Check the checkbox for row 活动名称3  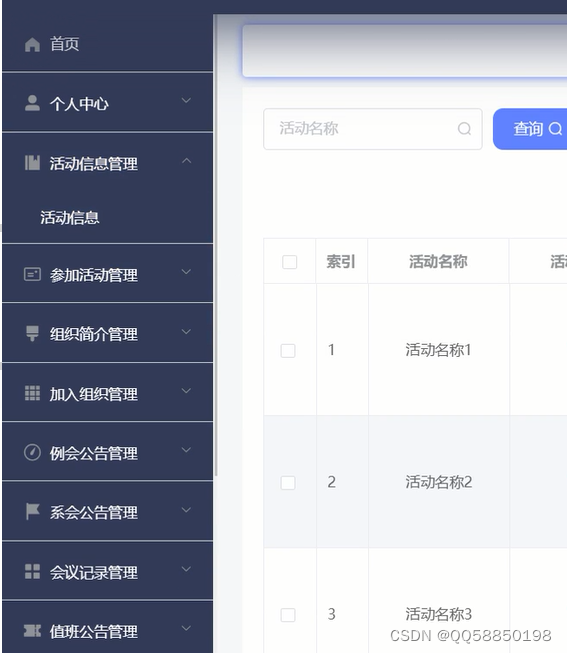tap(288, 615)
